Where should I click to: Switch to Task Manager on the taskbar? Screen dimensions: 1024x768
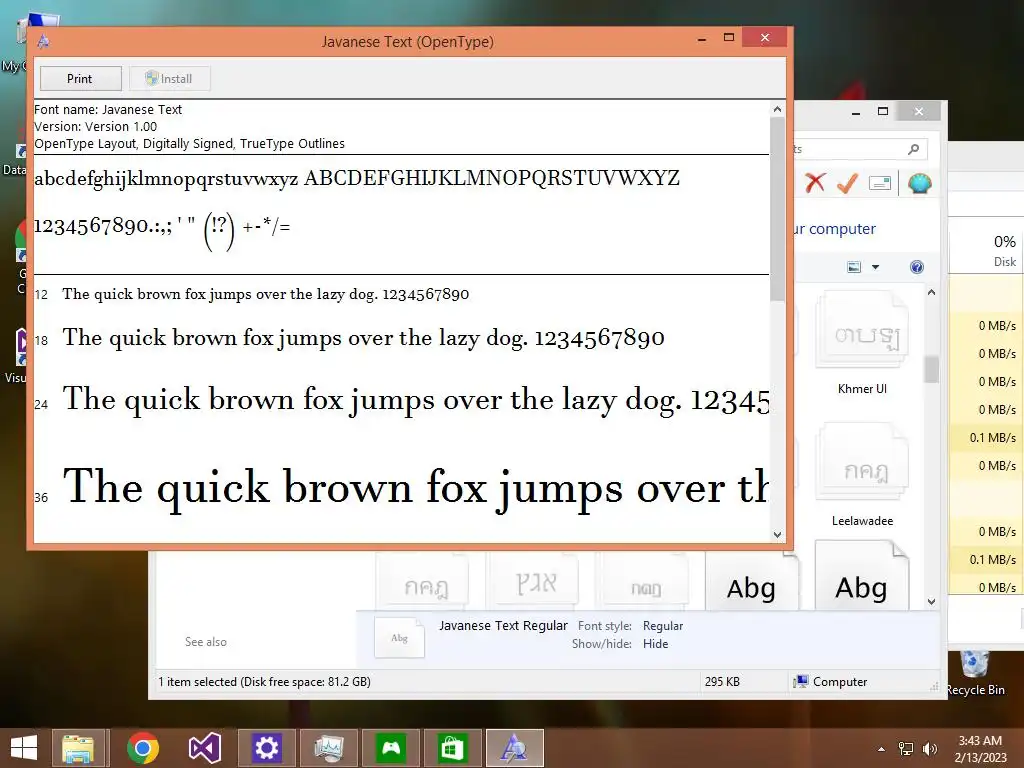(x=328, y=748)
